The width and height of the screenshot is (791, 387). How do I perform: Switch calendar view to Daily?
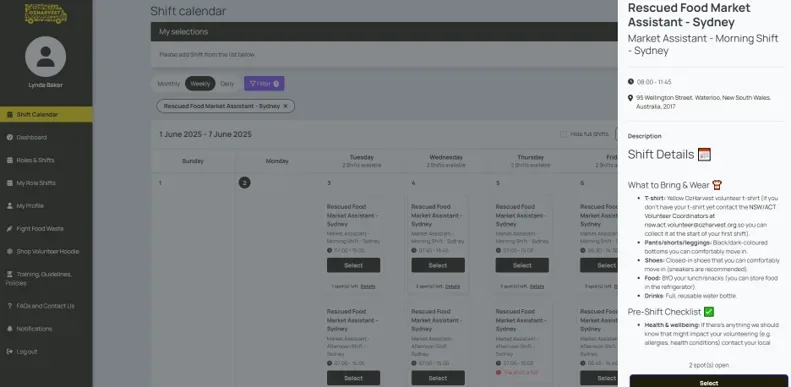[x=227, y=84]
